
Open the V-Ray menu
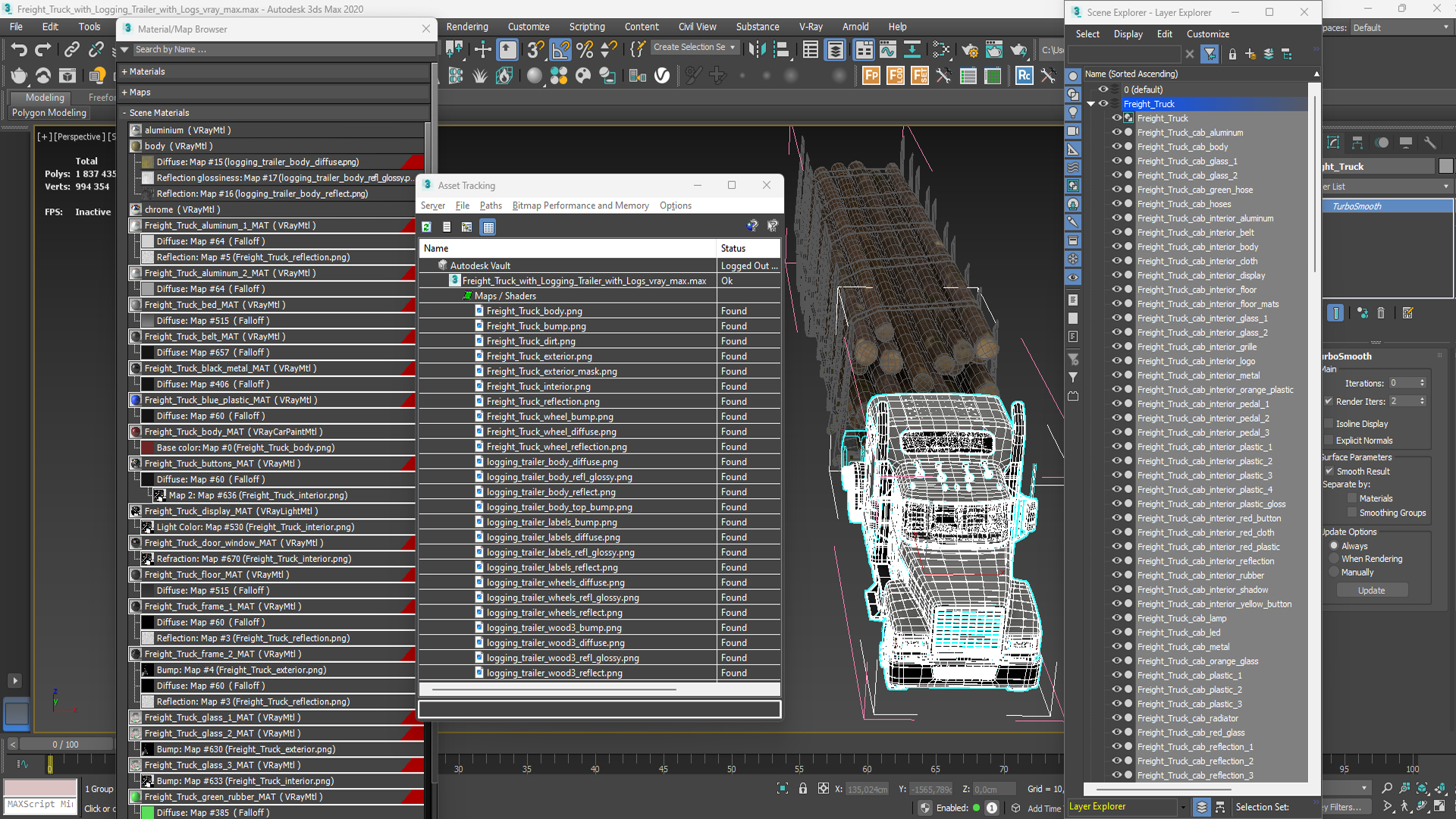coord(811,27)
